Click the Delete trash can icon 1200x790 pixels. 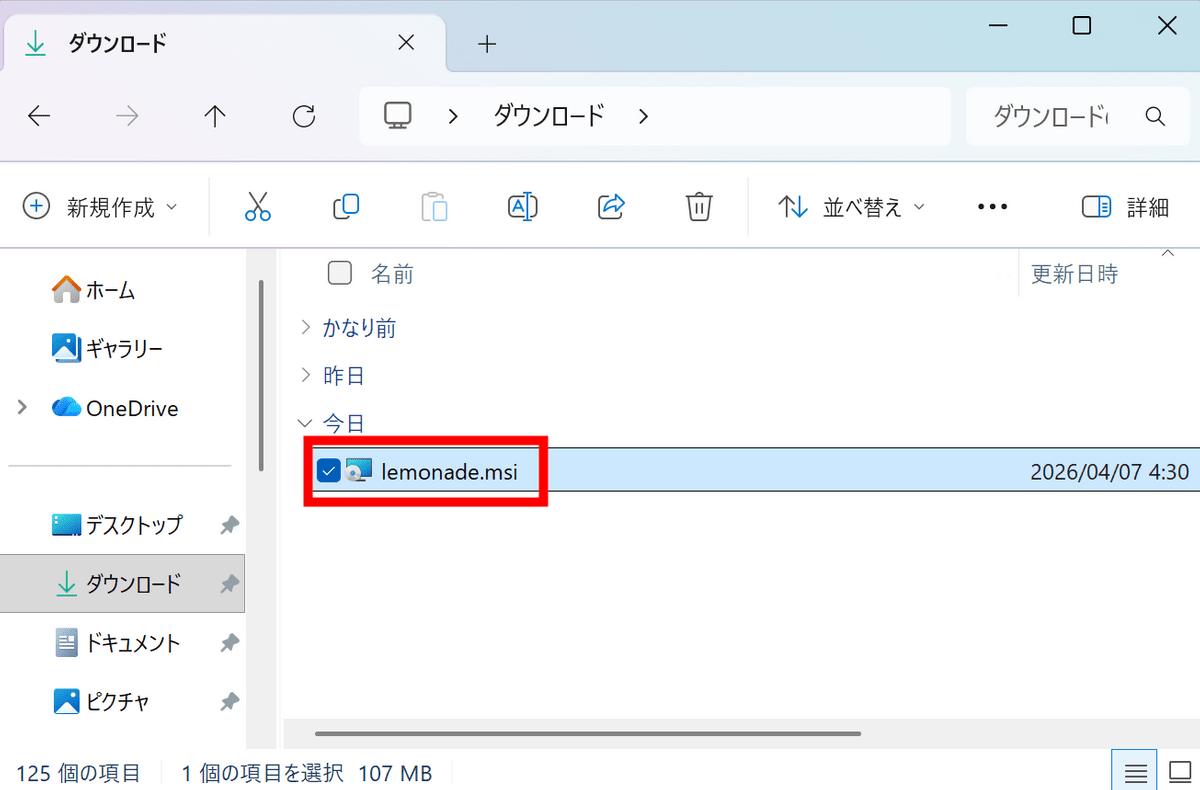tap(698, 207)
